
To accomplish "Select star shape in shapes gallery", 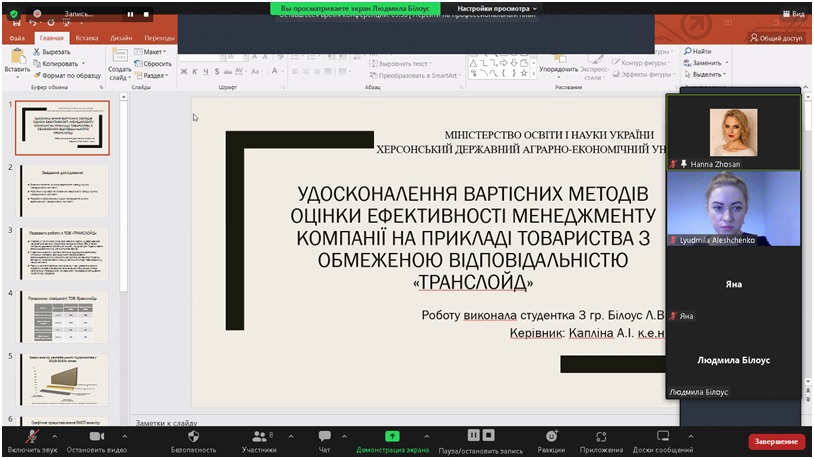I will click(524, 73).
